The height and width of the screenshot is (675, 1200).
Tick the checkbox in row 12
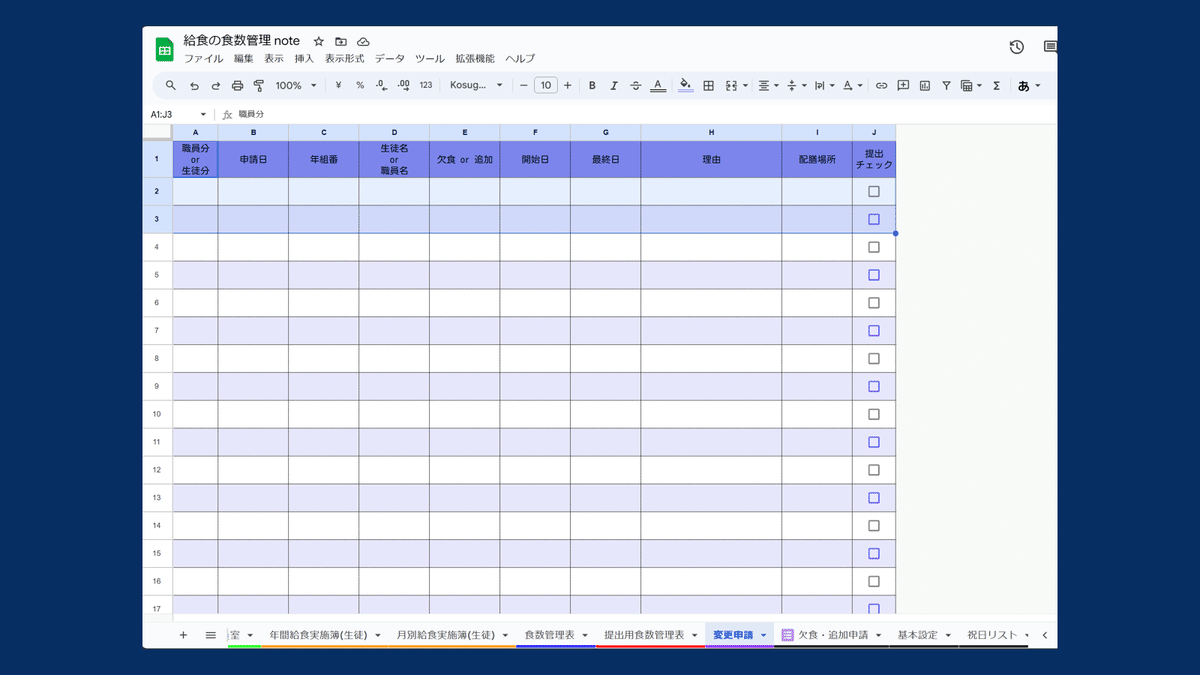tap(874, 470)
